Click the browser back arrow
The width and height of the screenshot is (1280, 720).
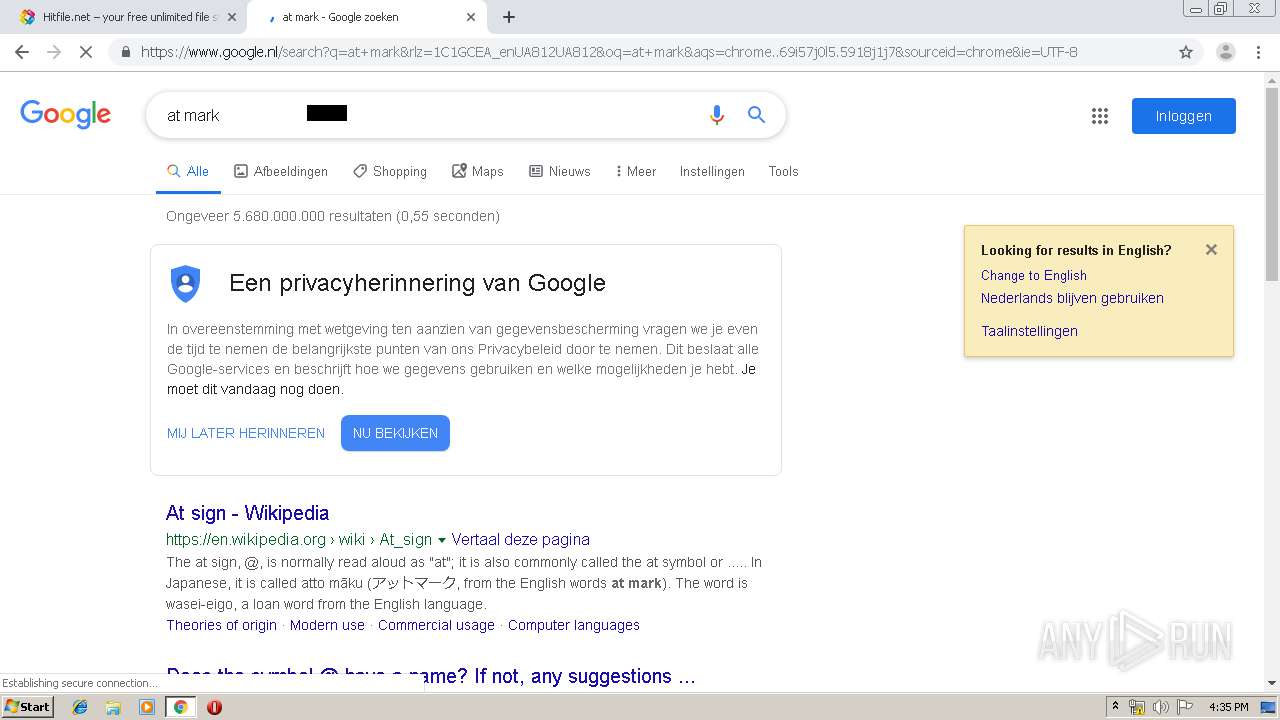(22, 52)
